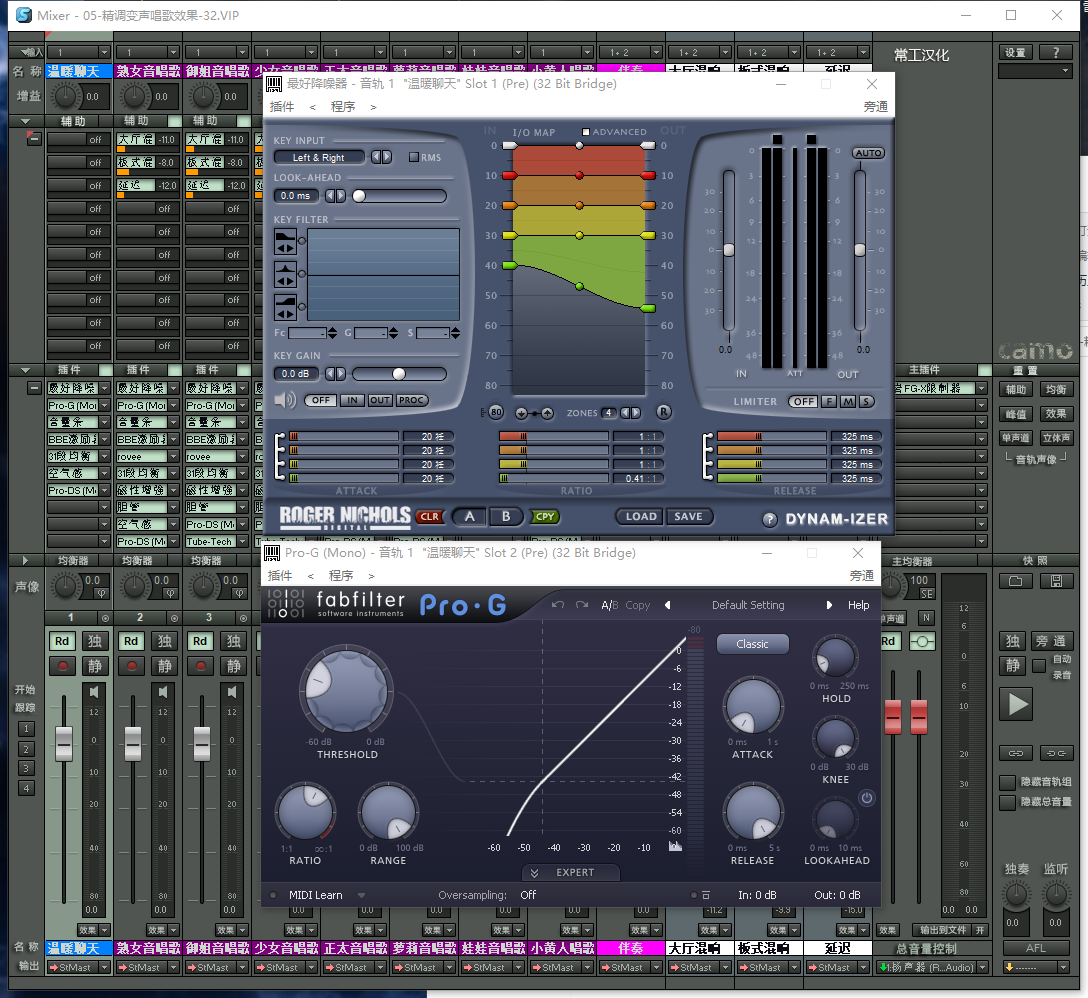Toggle the Pro-G lookahead power button
Screen dimensions: 1088x998
pos(867,798)
